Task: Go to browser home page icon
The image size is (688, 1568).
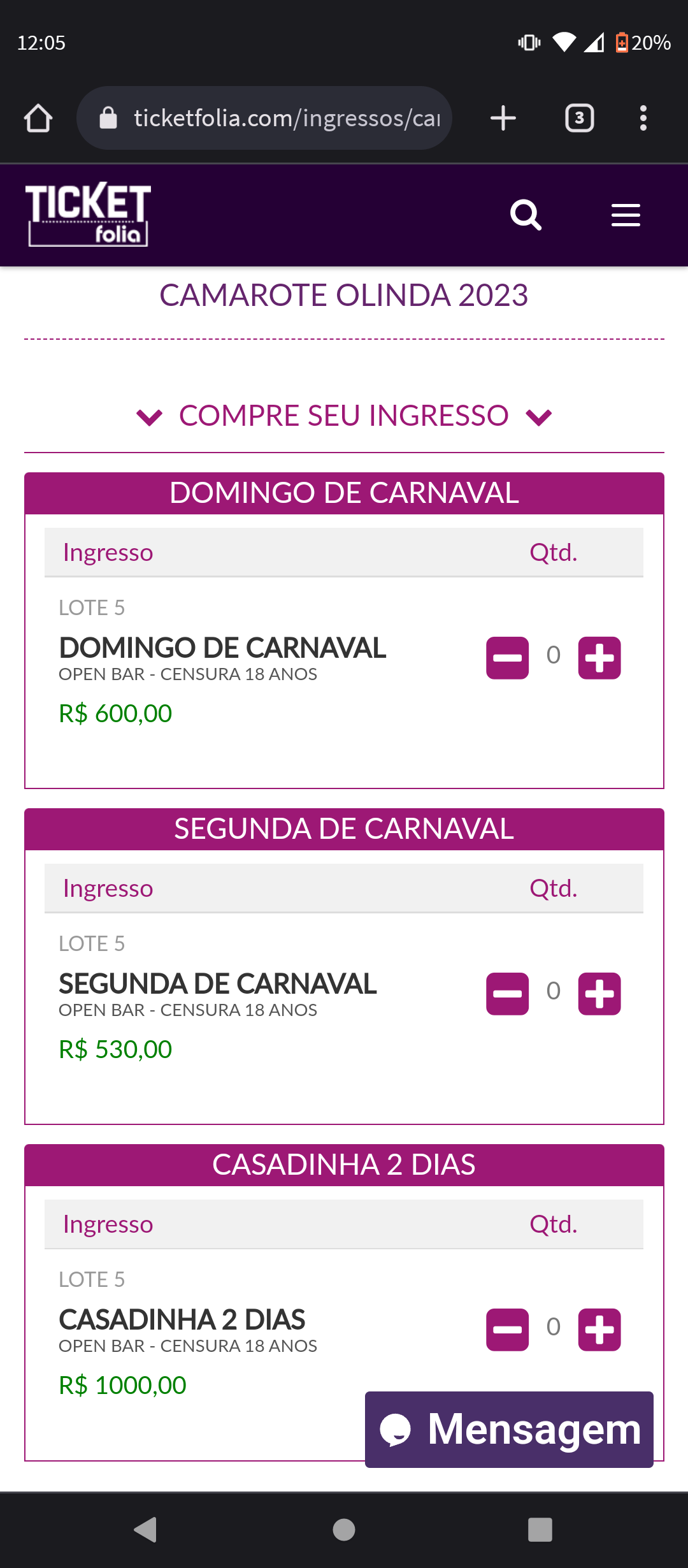Action: point(38,118)
